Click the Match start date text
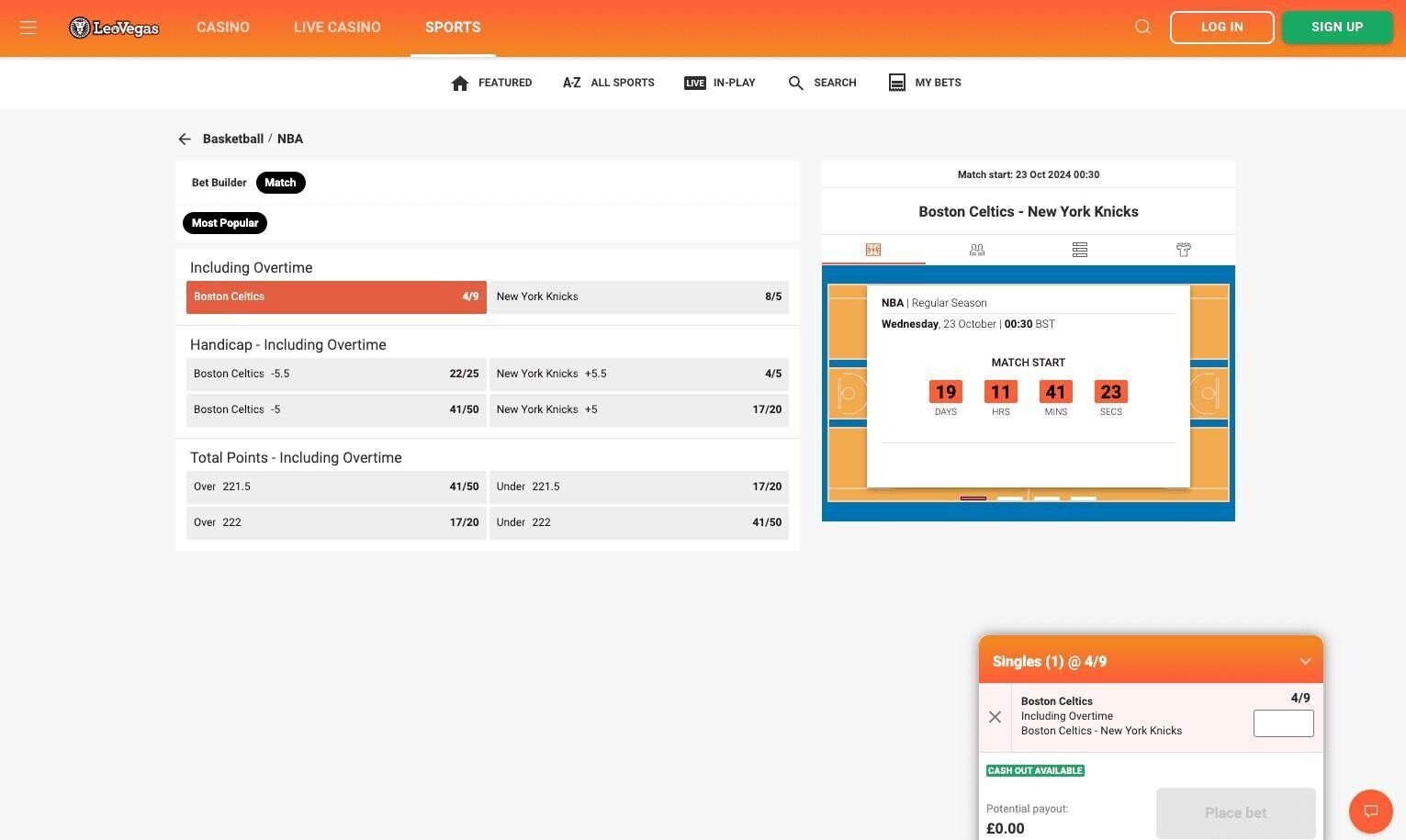Image resolution: width=1406 pixels, height=840 pixels. (1029, 175)
